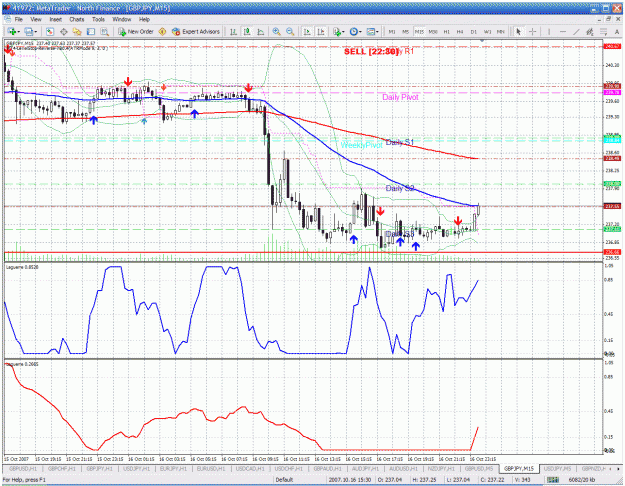Expand the Indicators dropdown arrow
625x486 pixels.
coord(344,32)
